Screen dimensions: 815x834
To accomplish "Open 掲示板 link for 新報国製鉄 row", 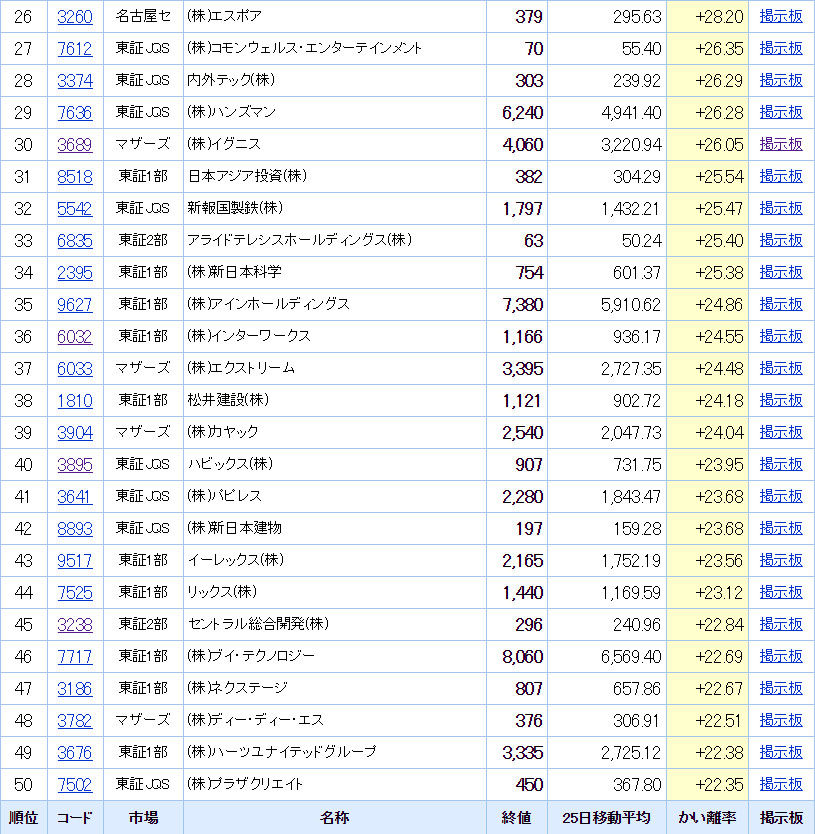I will pyautogui.click(x=781, y=208).
